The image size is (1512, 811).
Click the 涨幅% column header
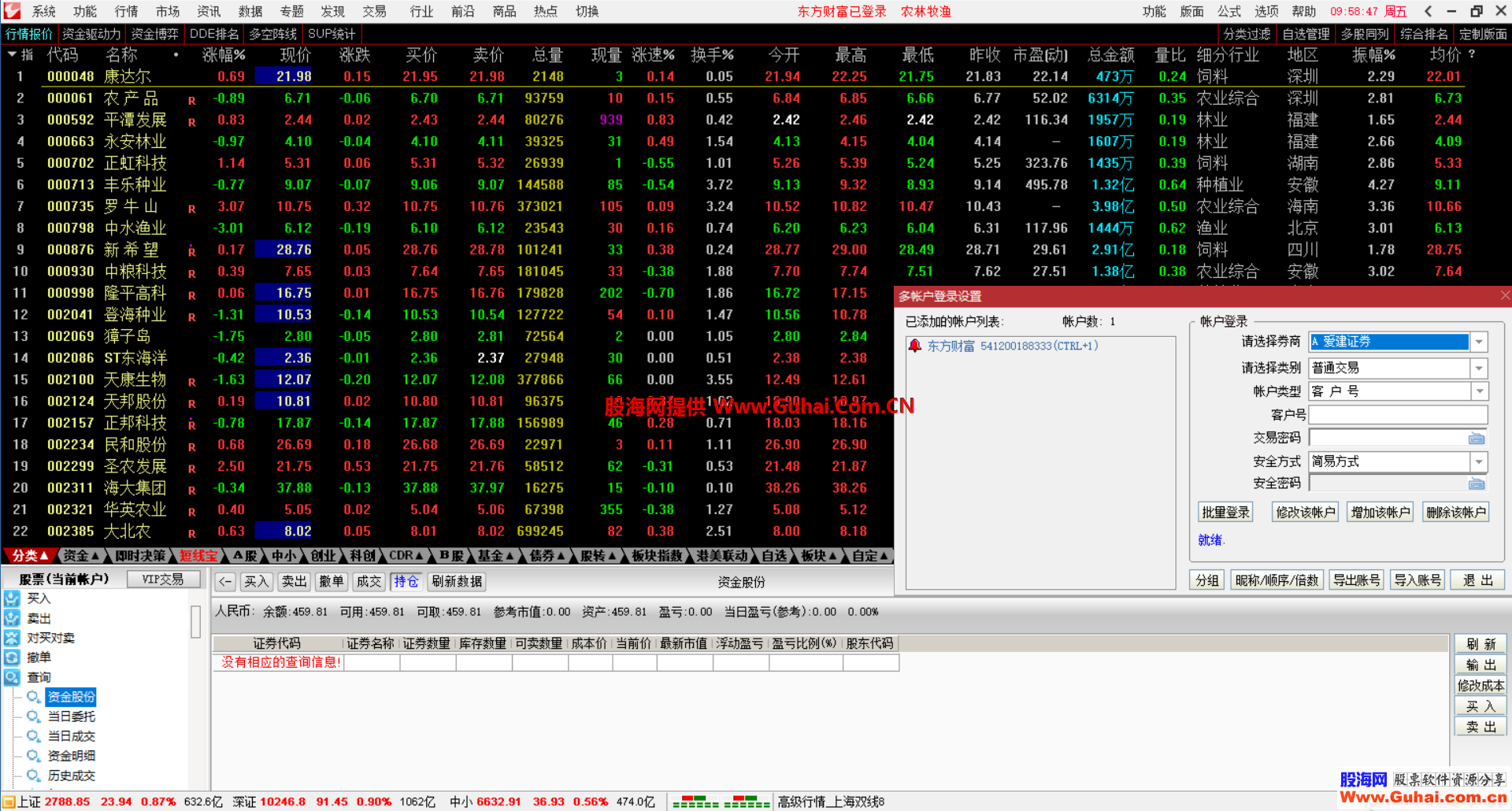(x=224, y=55)
